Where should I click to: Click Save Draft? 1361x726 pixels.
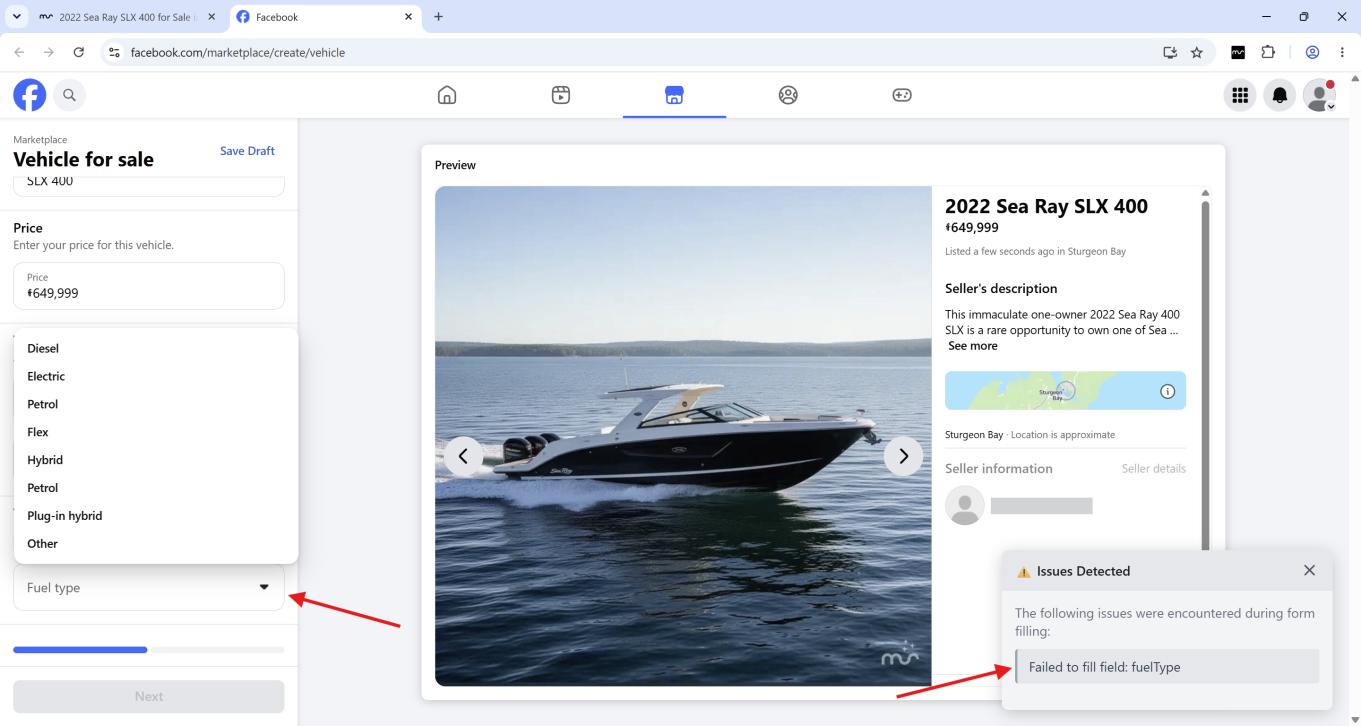[247, 151]
